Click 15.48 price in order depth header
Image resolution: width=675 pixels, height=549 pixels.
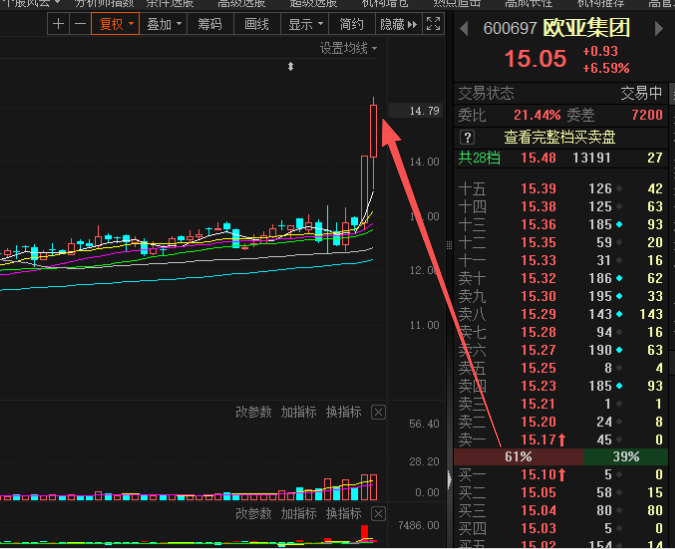[x=539, y=158]
